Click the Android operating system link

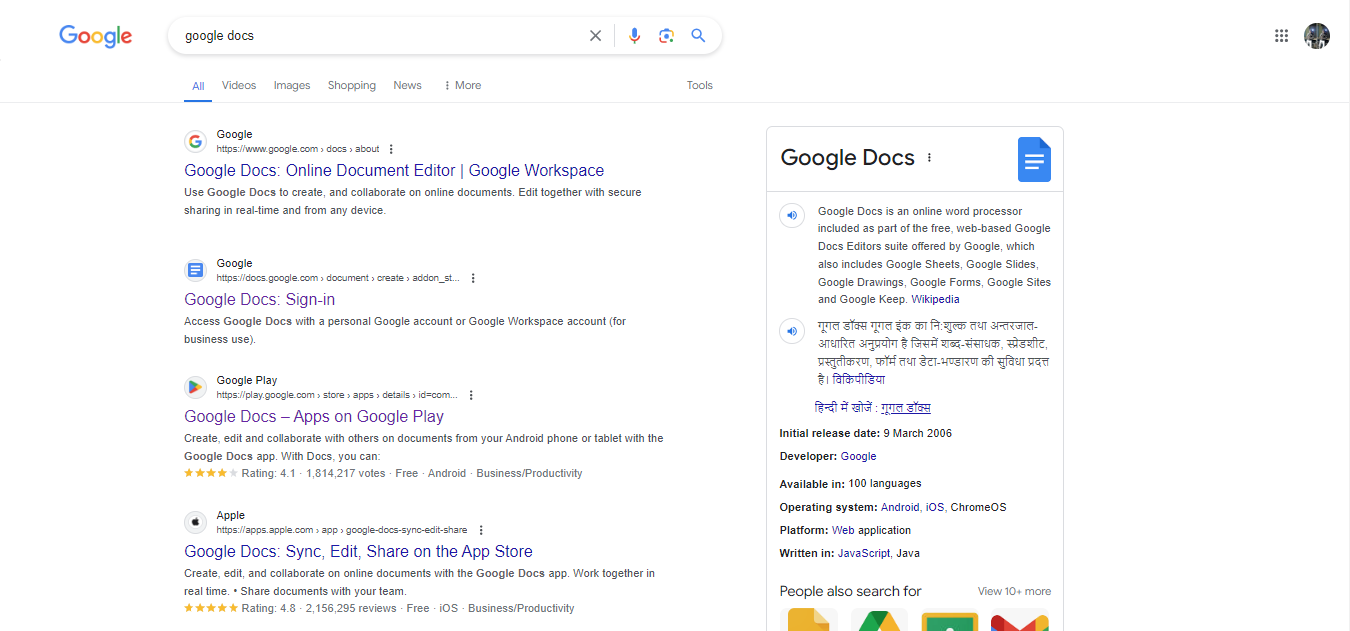899,507
